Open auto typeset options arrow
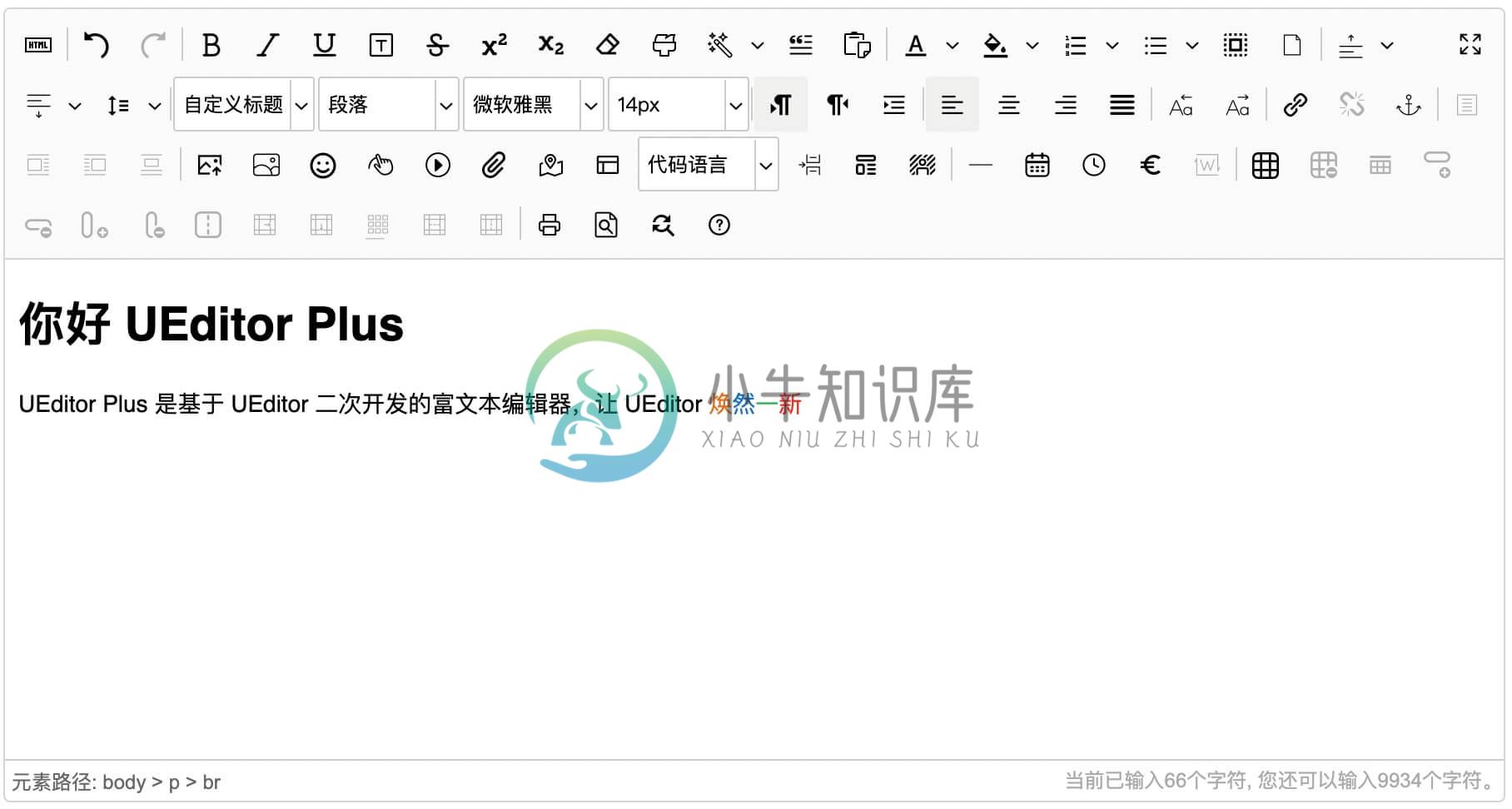The image size is (1512, 809). 758,45
